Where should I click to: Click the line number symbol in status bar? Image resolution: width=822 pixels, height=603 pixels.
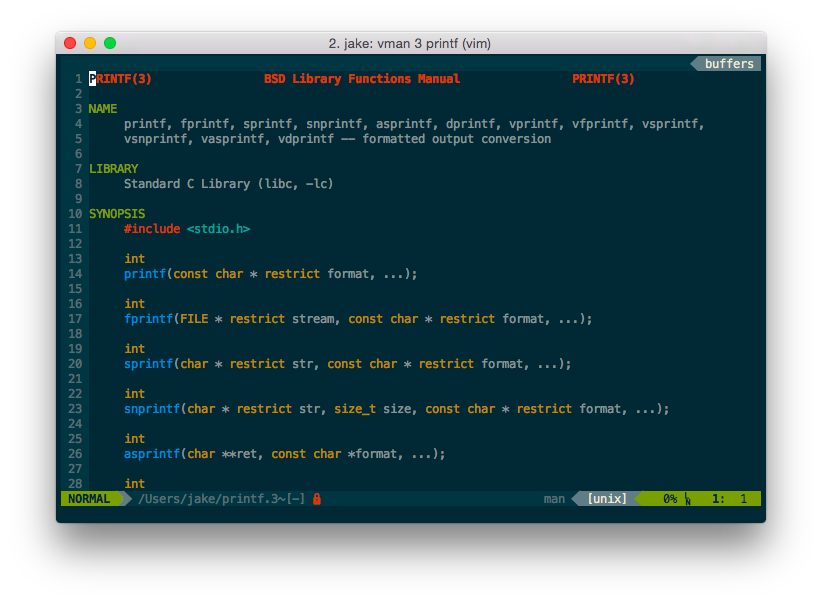pos(687,499)
